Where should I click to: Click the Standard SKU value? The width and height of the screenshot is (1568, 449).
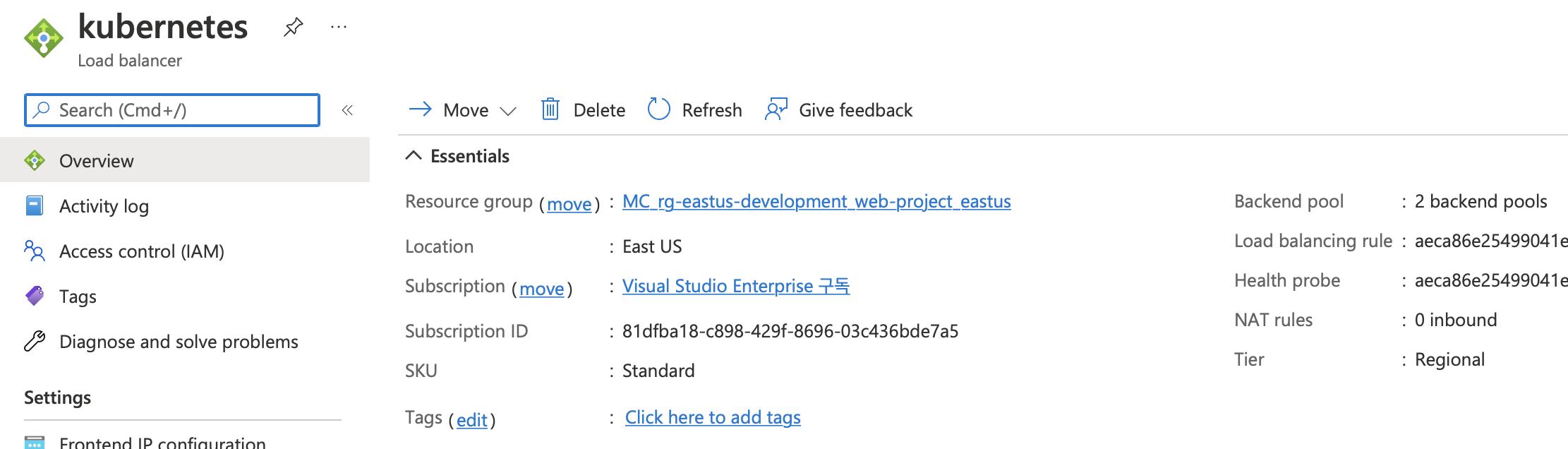(658, 371)
